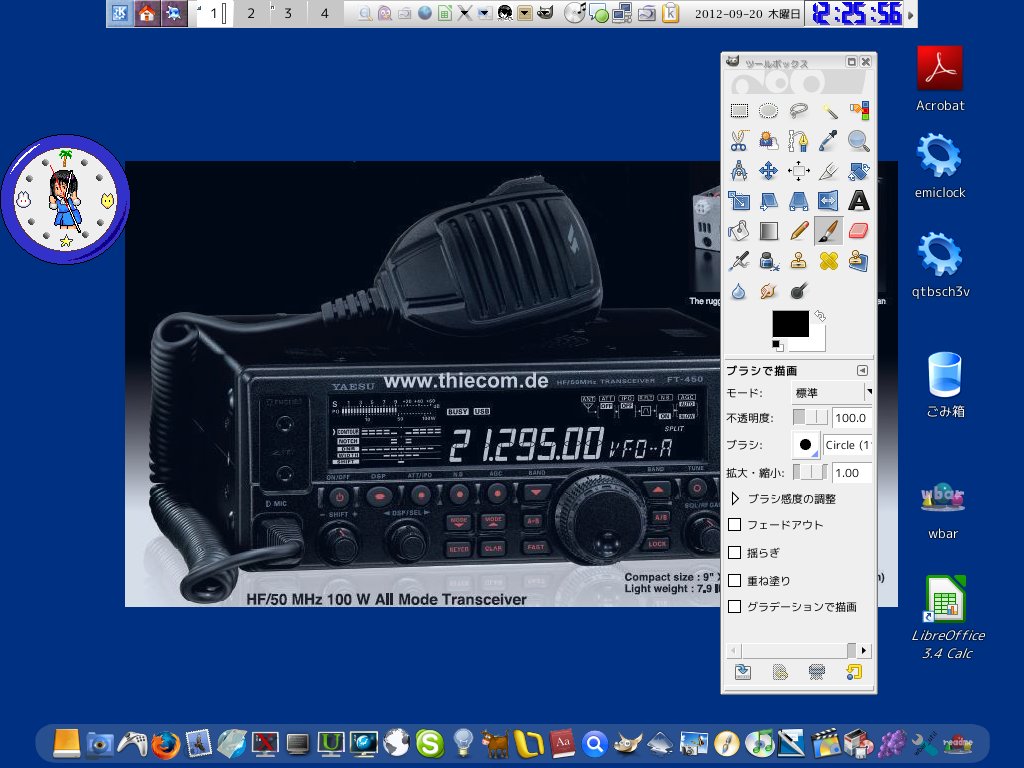
Task: Select the Paintbrush tool
Action: pos(828,230)
